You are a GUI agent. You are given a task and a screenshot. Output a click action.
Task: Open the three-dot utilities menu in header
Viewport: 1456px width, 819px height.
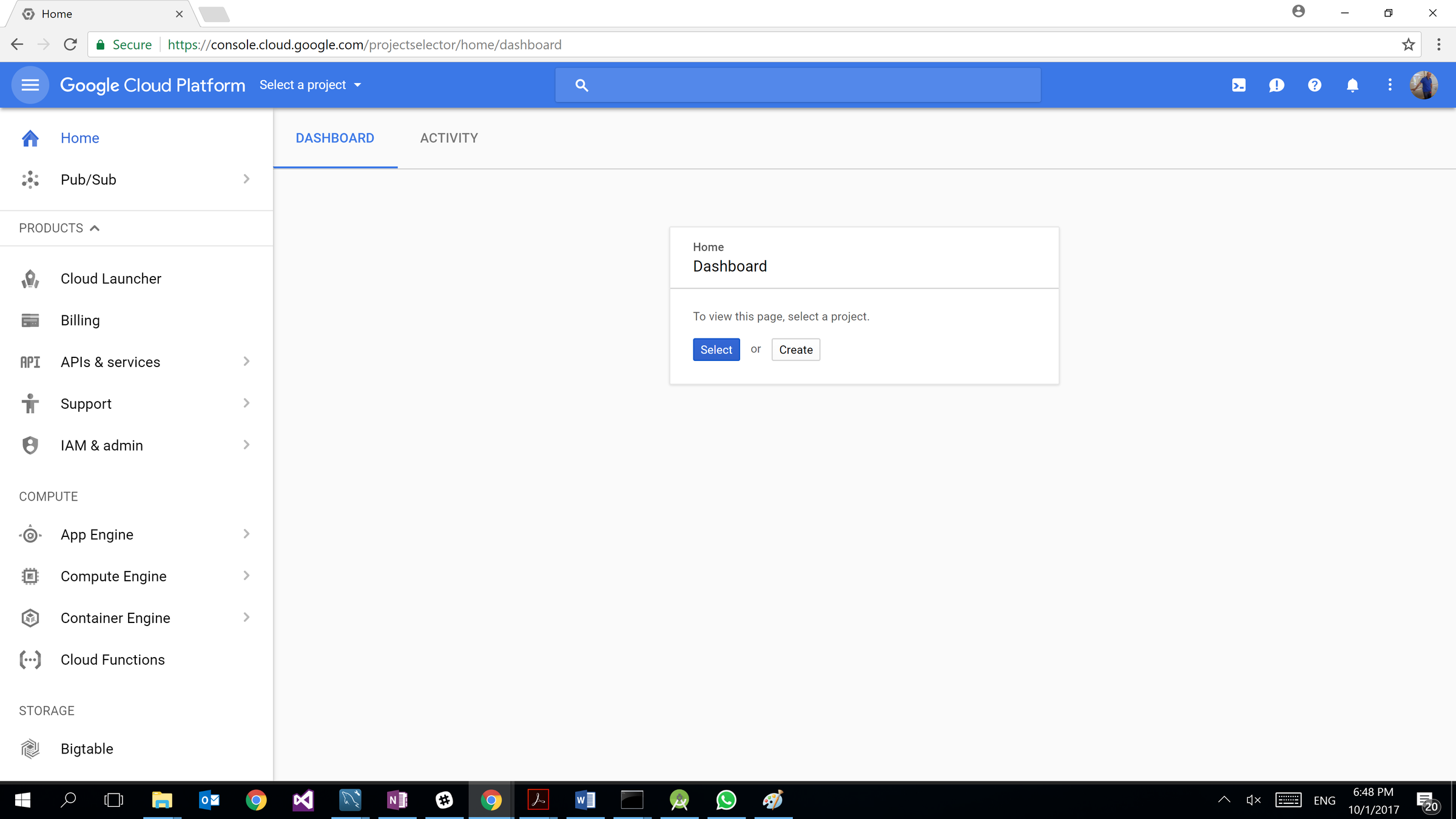(1390, 85)
